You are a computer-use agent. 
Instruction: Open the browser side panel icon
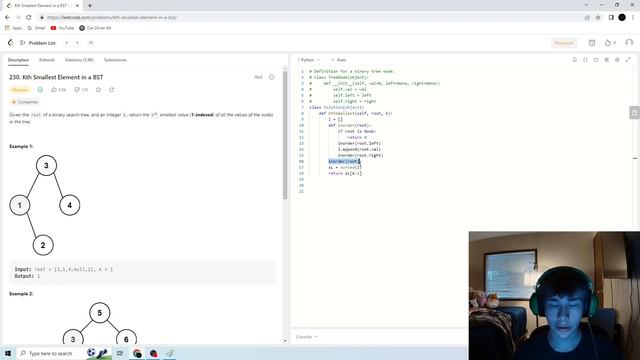point(611,18)
